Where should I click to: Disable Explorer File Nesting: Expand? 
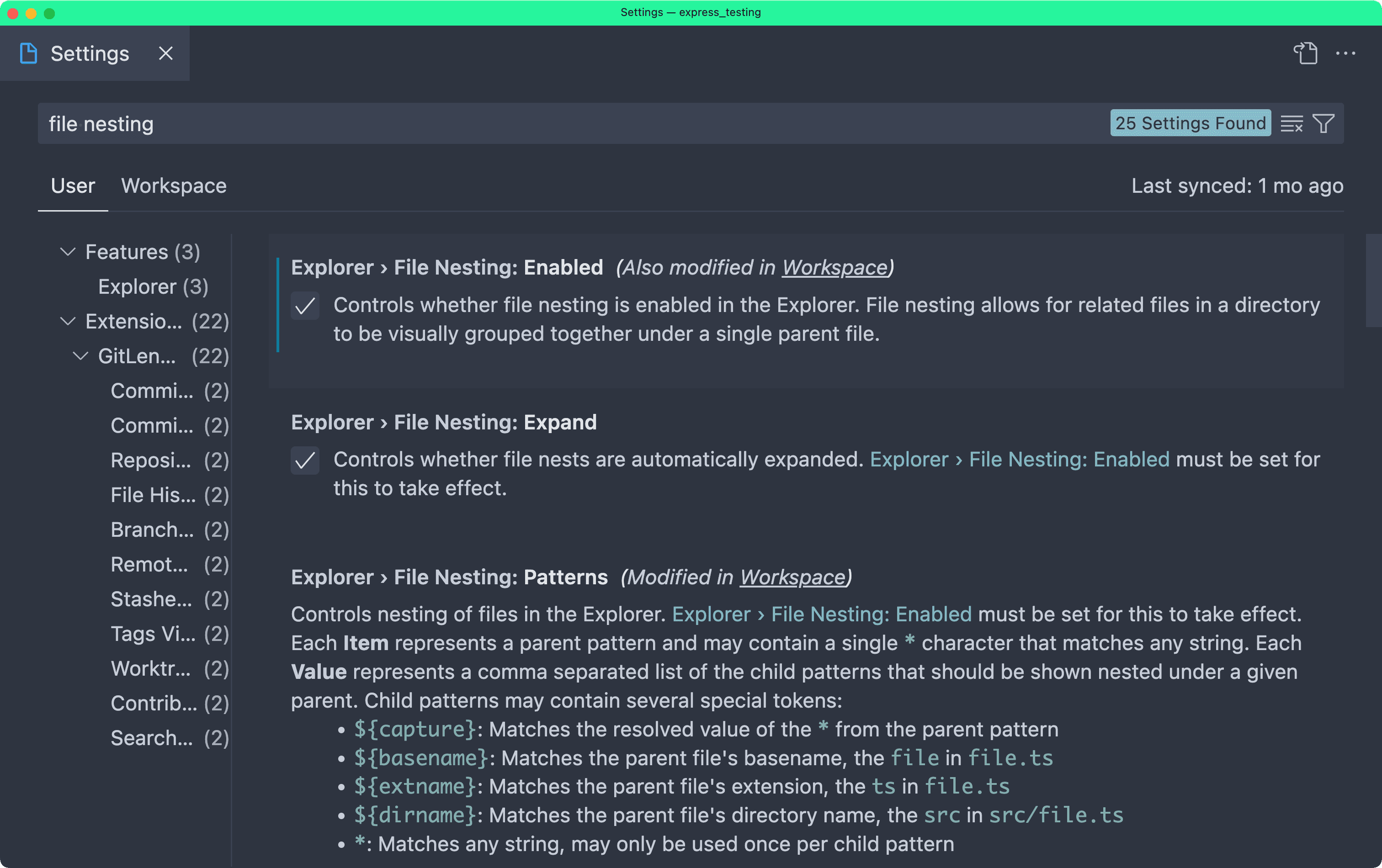tap(305, 460)
